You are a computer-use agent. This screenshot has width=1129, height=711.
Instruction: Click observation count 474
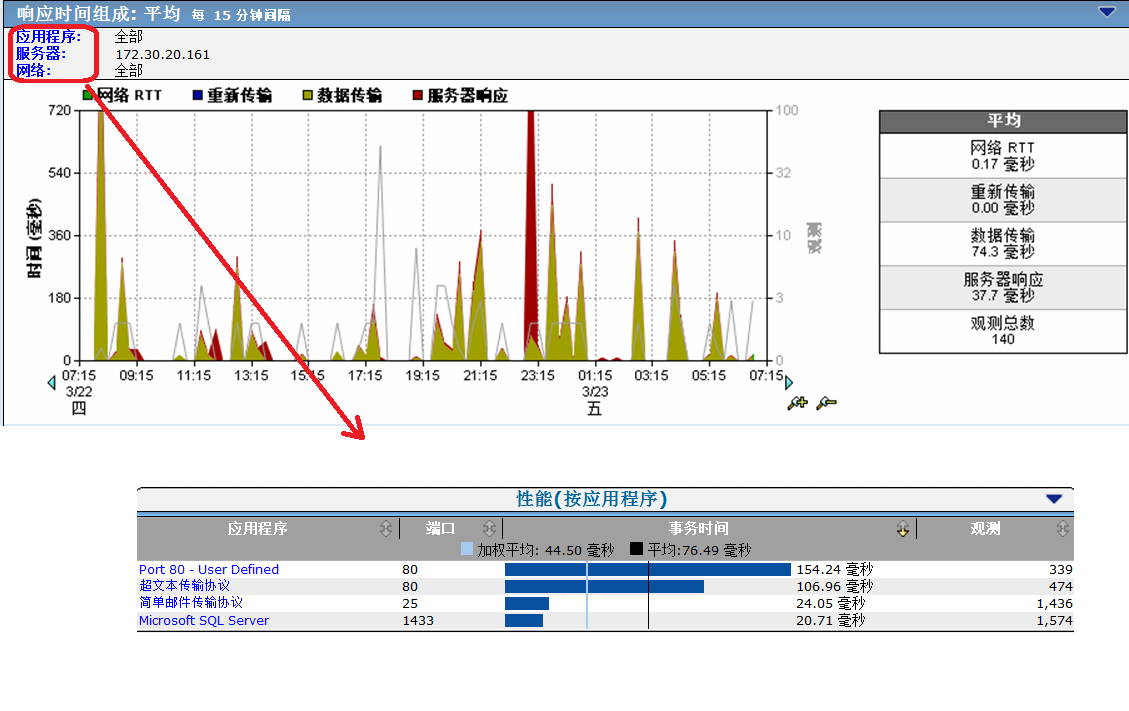[1061, 586]
